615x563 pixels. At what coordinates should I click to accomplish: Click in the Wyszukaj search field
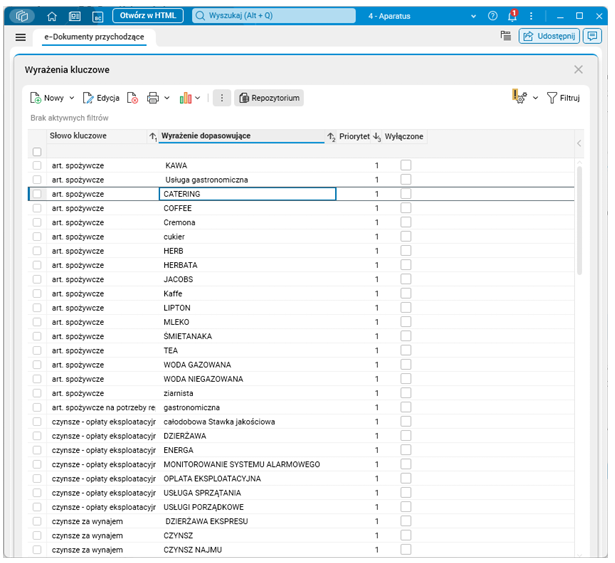(x=274, y=16)
